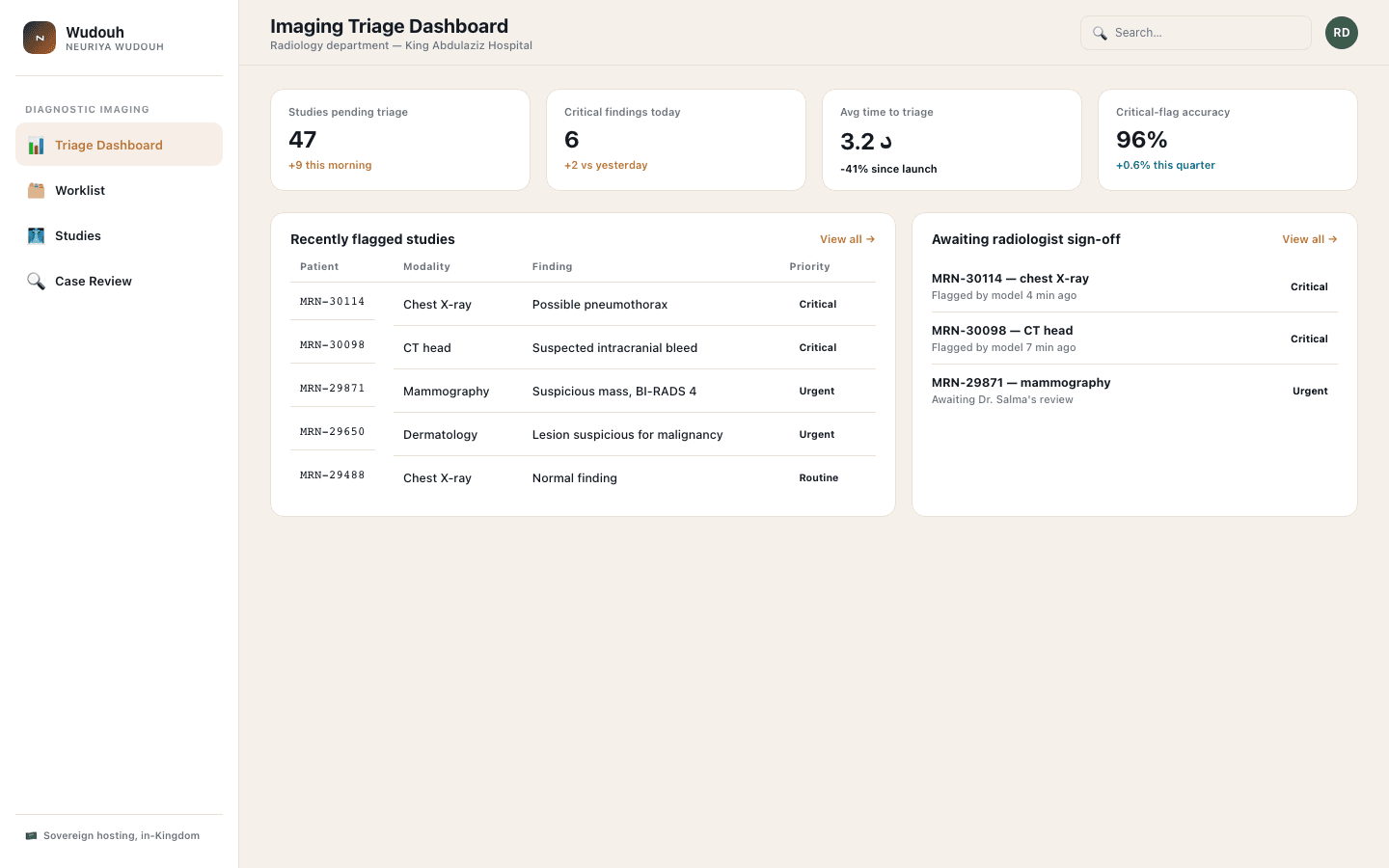Viewport: 1389px width, 868px height.
Task: Click Dermatology modality cell
Action: pyautogui.click(x=440, y=435)
